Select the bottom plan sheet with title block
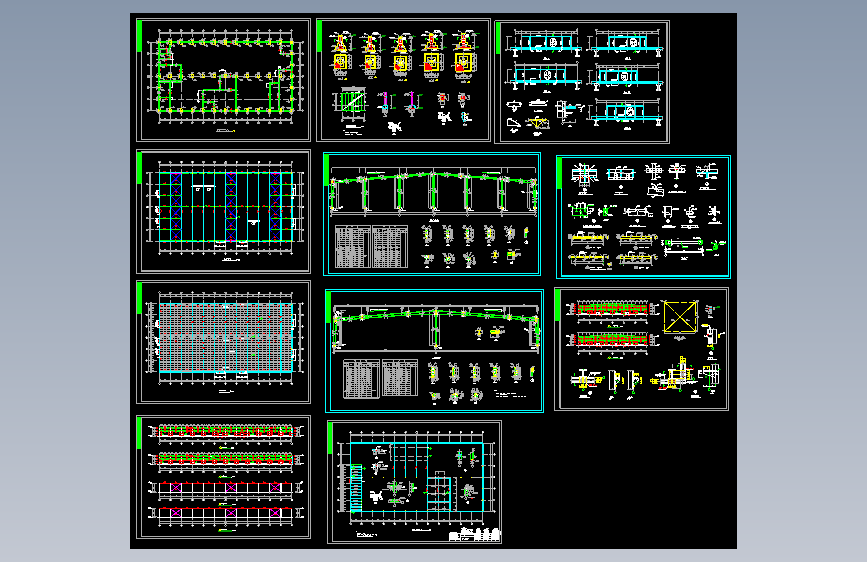Screen dimensions: 867x562 coord(415,482)
